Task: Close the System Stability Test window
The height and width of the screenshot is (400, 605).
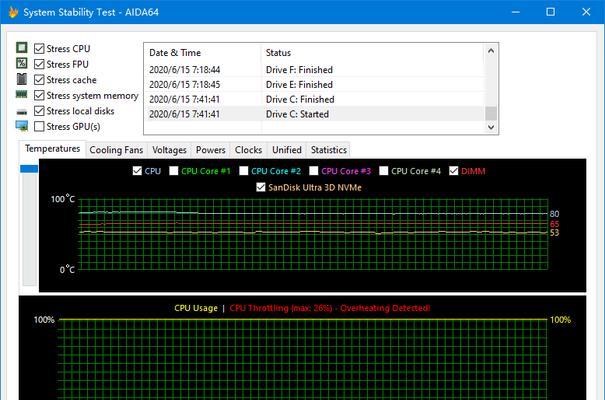Action: (586, 12)
